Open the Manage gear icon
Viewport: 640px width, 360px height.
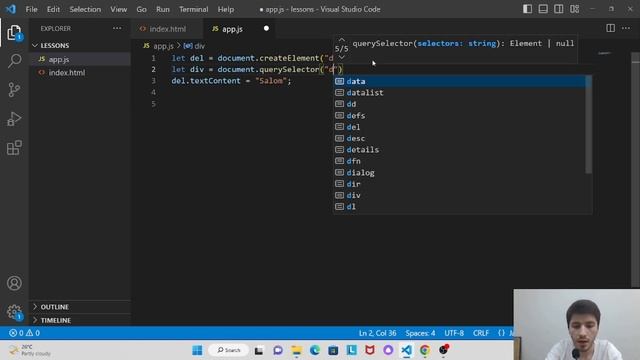14,312
